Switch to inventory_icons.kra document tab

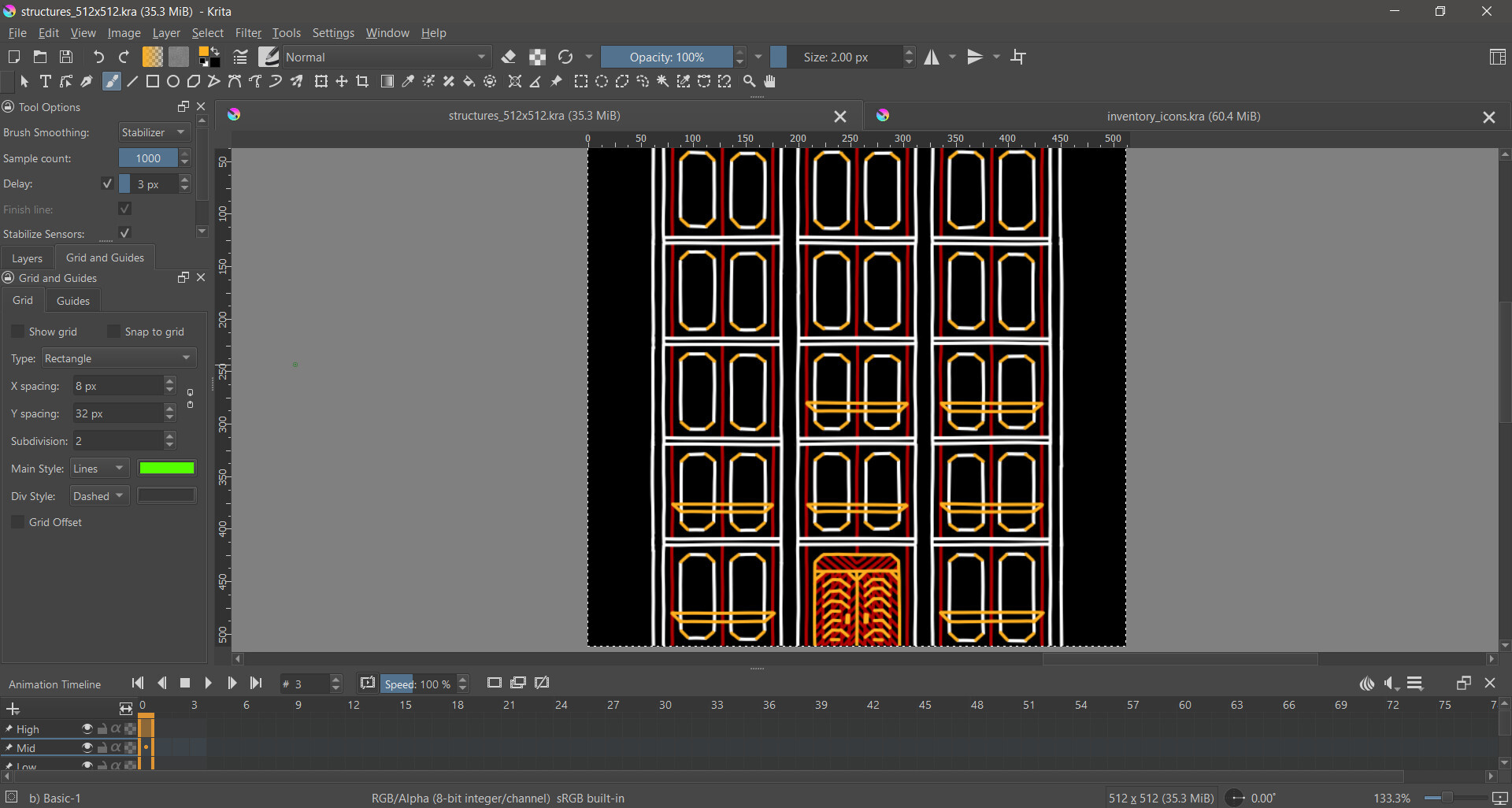1183,117
